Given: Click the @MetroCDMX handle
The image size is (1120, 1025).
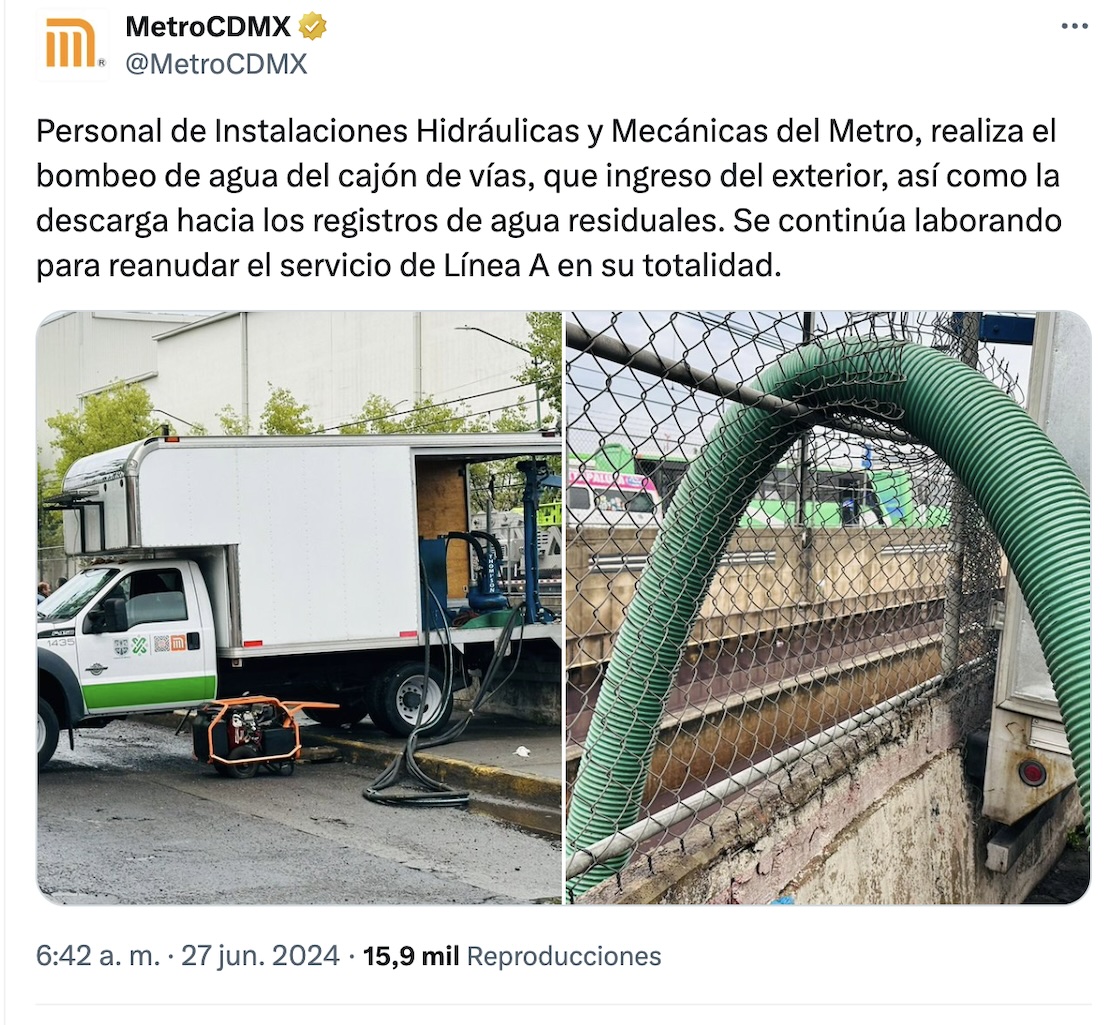Looking at the screenshot, I should pyautogui.click(x=216, y=64).
